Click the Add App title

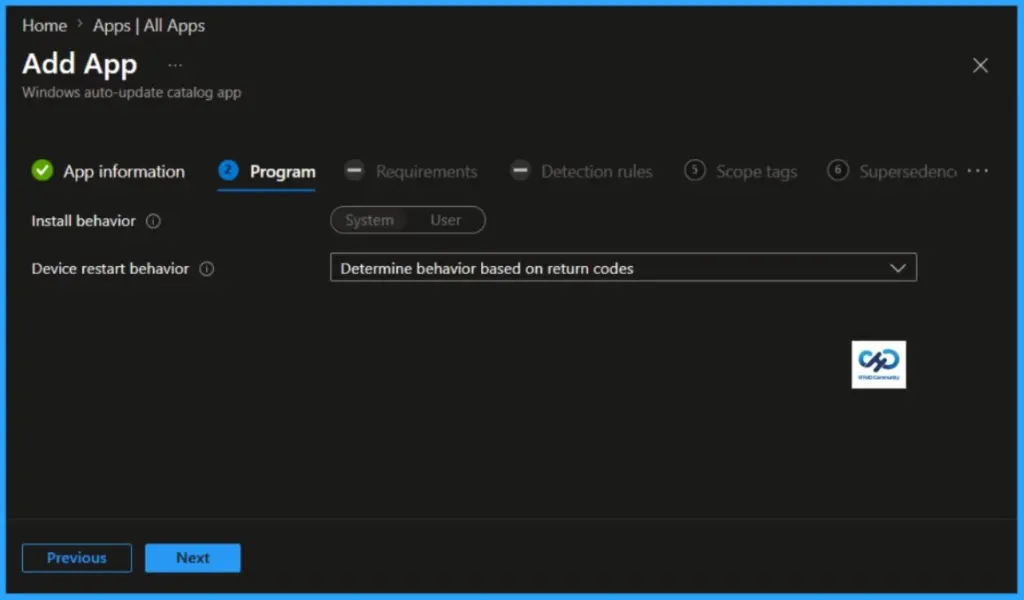pyautogui.click(x=80, y=64)
